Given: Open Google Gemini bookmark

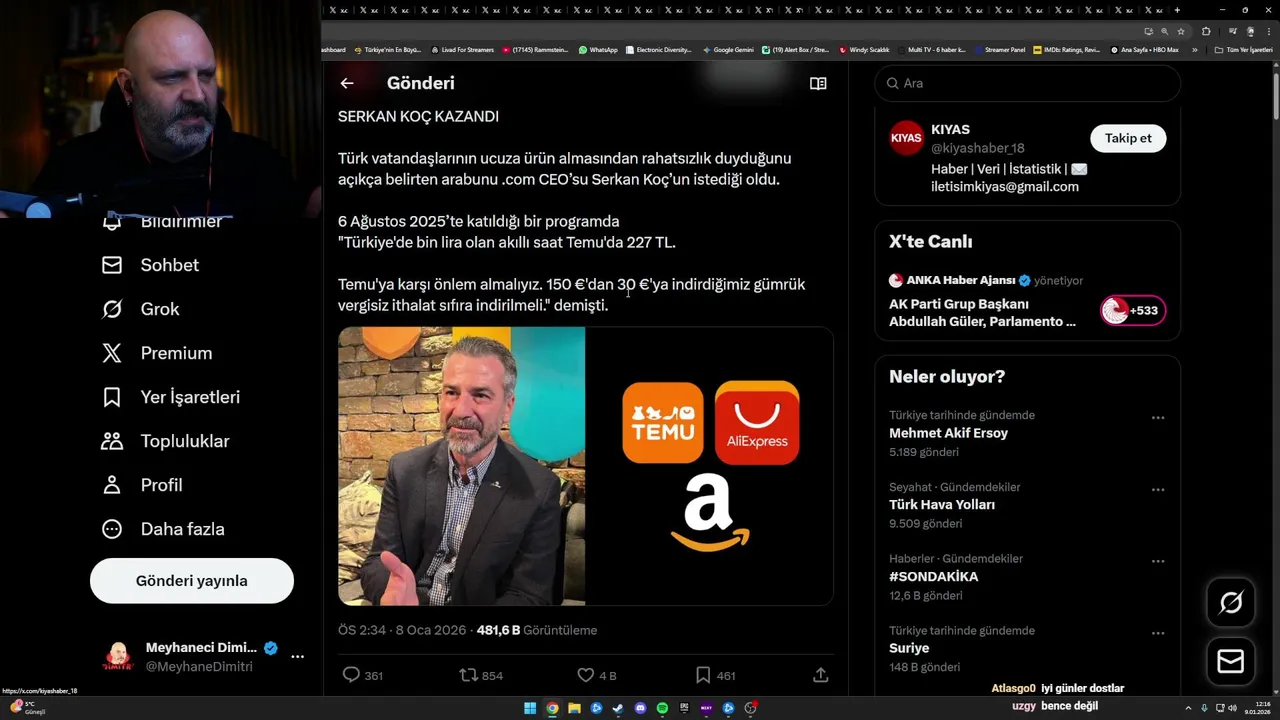Looking at the screenshot, I should click(728, 50).
